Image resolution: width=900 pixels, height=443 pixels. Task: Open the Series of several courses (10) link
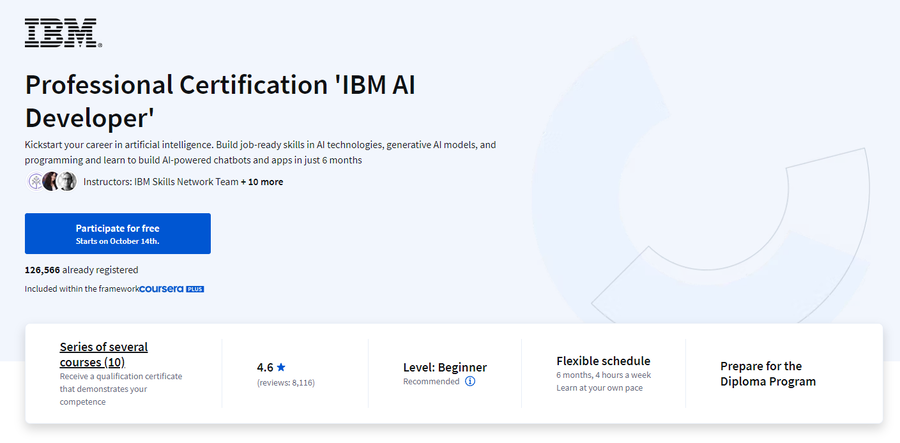[x=104, y=355]
